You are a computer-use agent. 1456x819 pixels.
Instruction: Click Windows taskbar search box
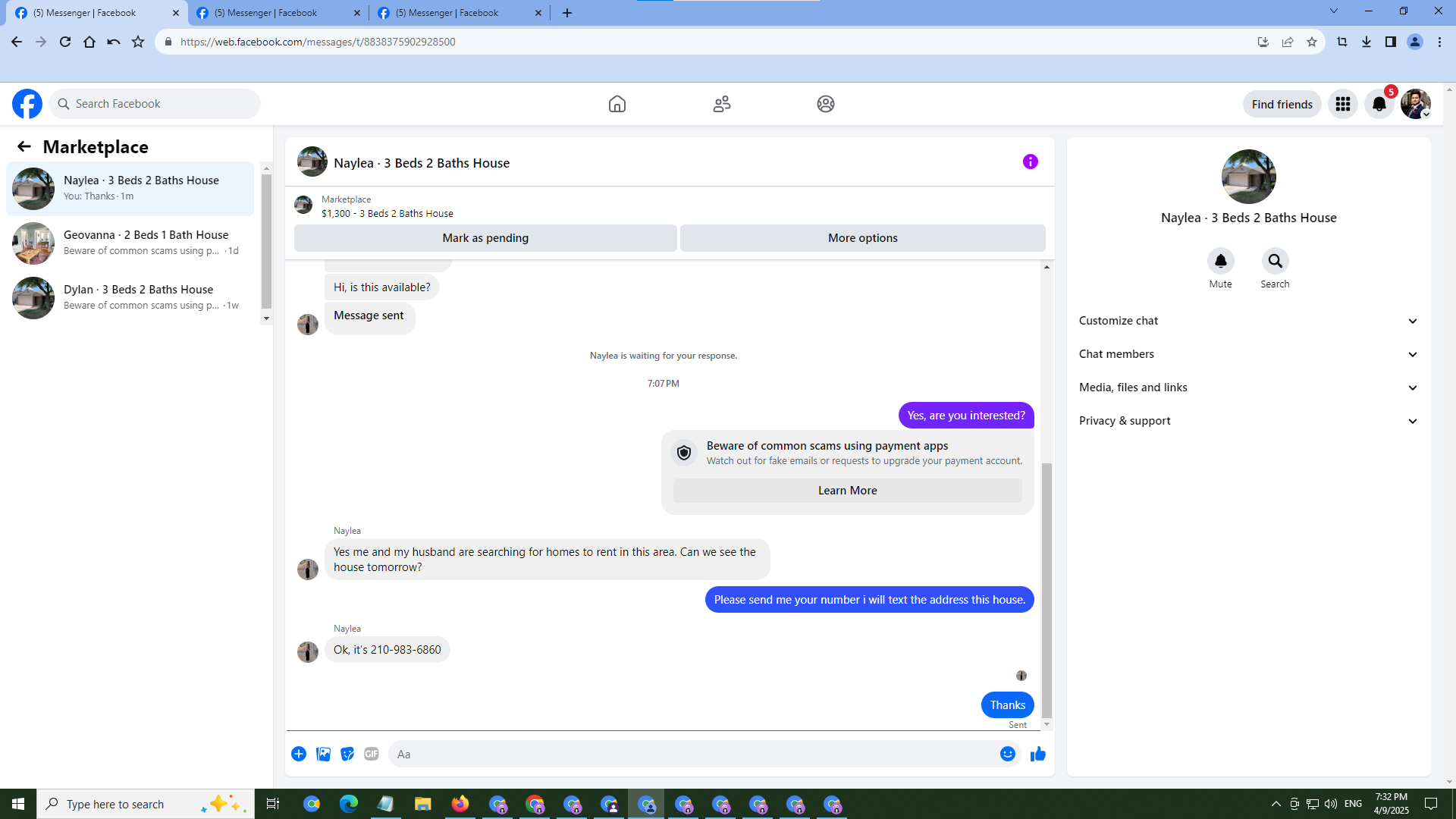point(146,804)
